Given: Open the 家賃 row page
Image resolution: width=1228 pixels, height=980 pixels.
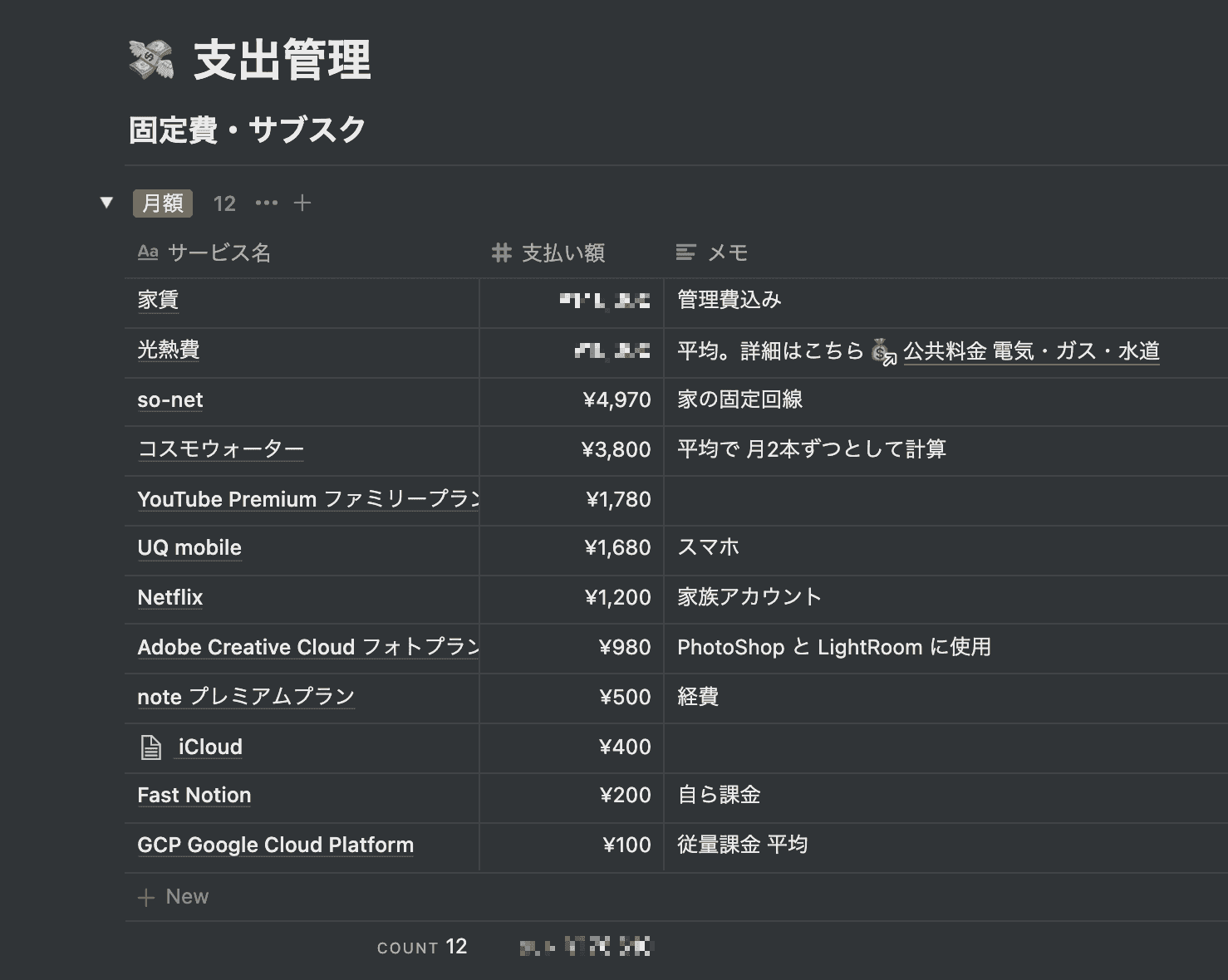Looking at the screenshot, I should [x=158, y=300].
